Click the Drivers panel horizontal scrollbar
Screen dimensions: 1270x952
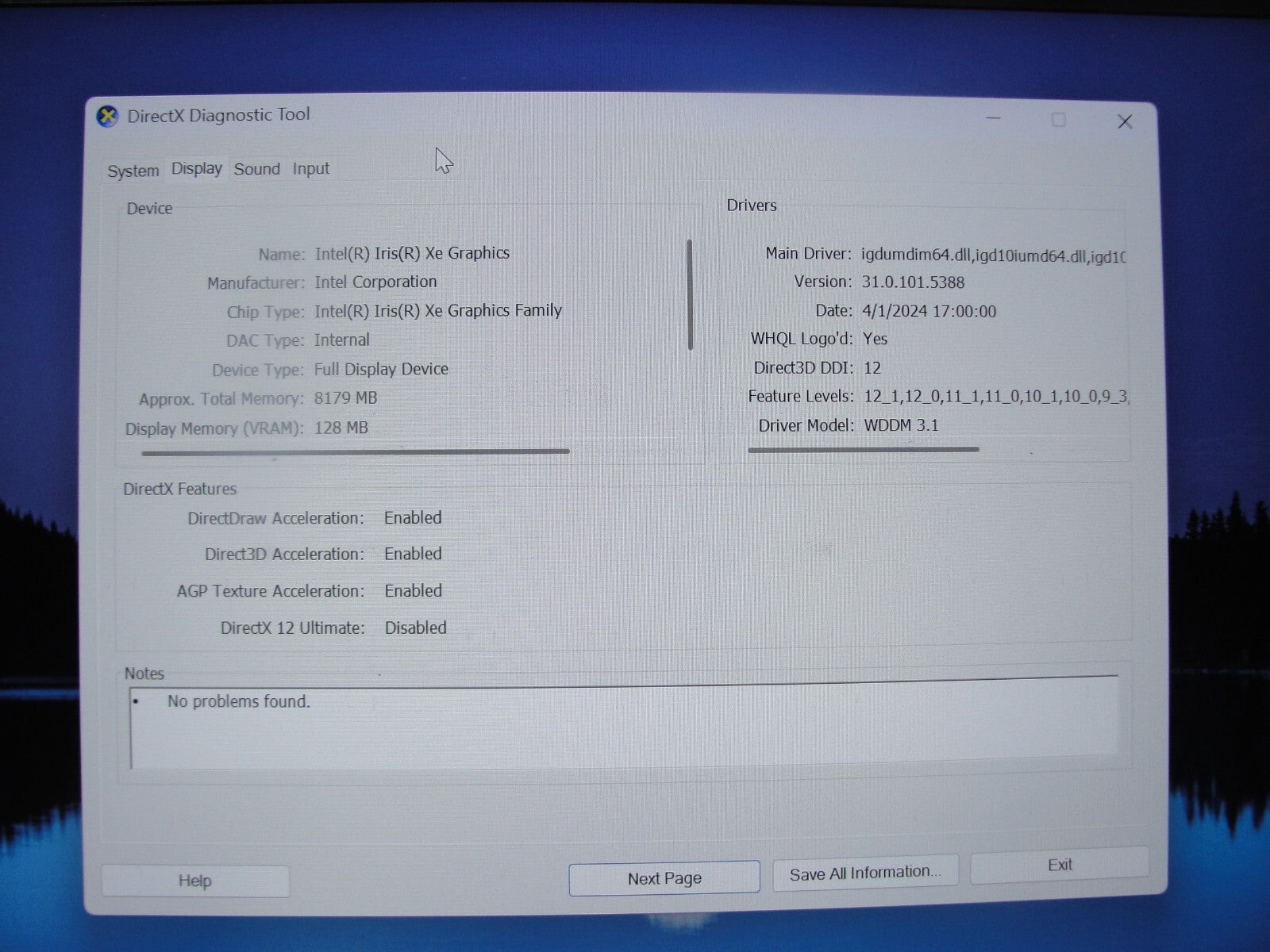pyautogui.click(x=863, y=450)
